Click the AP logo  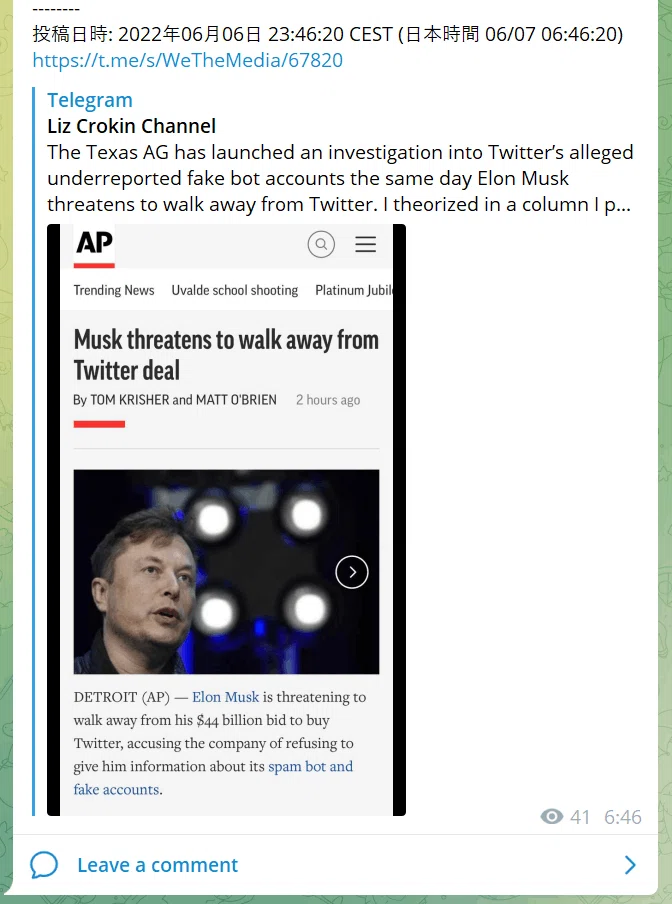(94, 246)
